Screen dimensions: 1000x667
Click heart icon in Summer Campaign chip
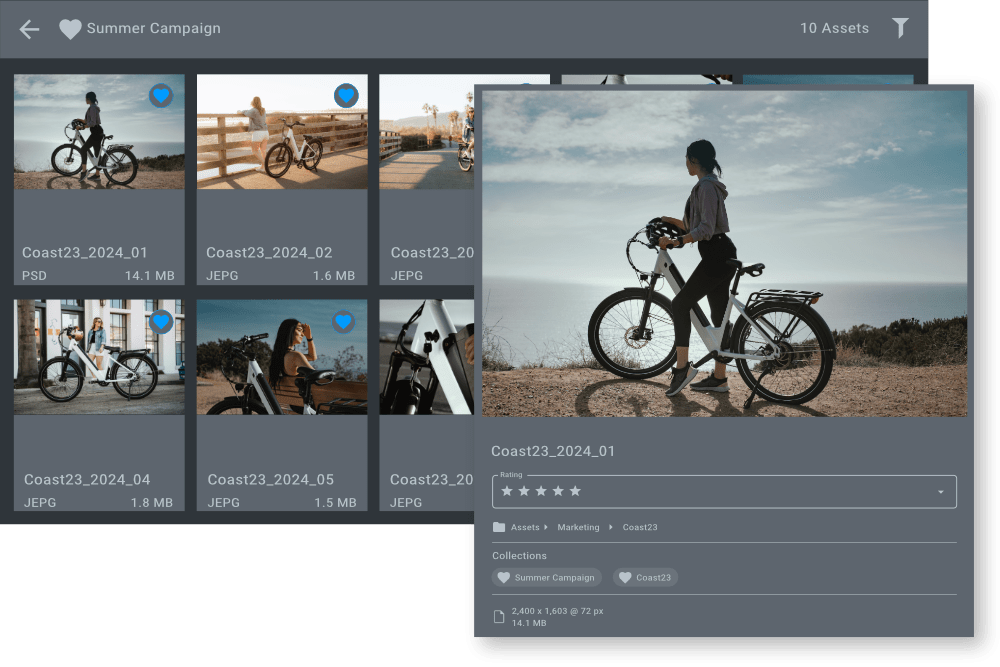point(504,578)
